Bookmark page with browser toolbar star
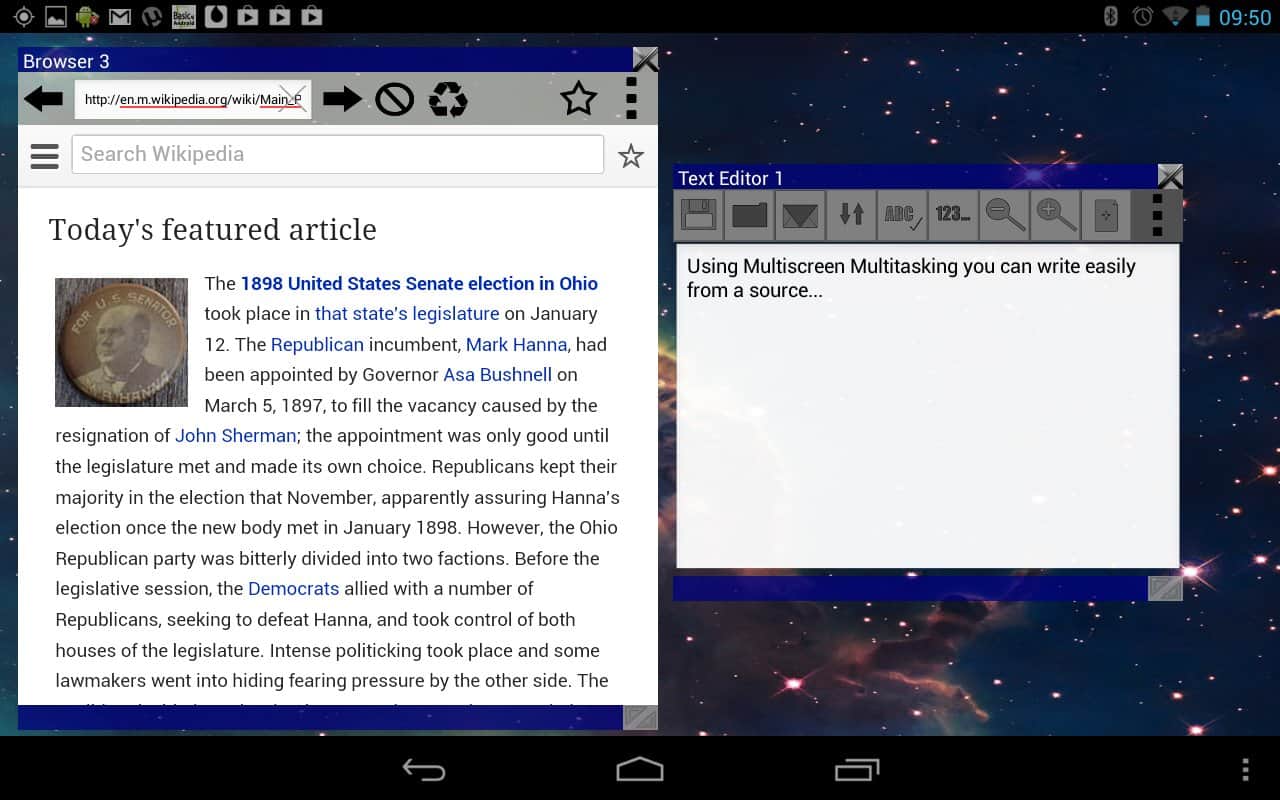The height and width of the screenshot is (800, 1280). (x=578, y=99)
